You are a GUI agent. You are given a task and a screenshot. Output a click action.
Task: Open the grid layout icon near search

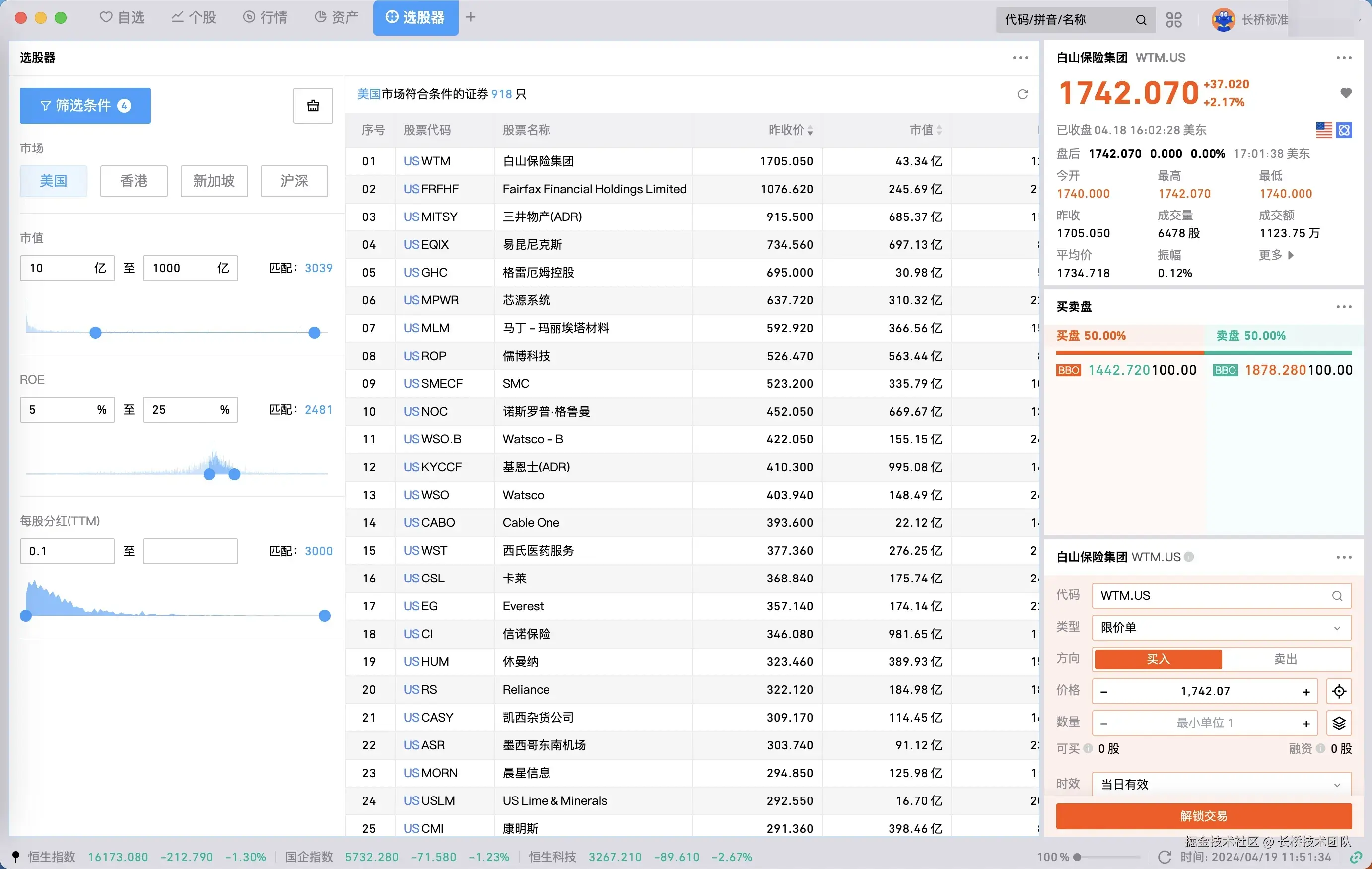click(x=1174, y=20)
